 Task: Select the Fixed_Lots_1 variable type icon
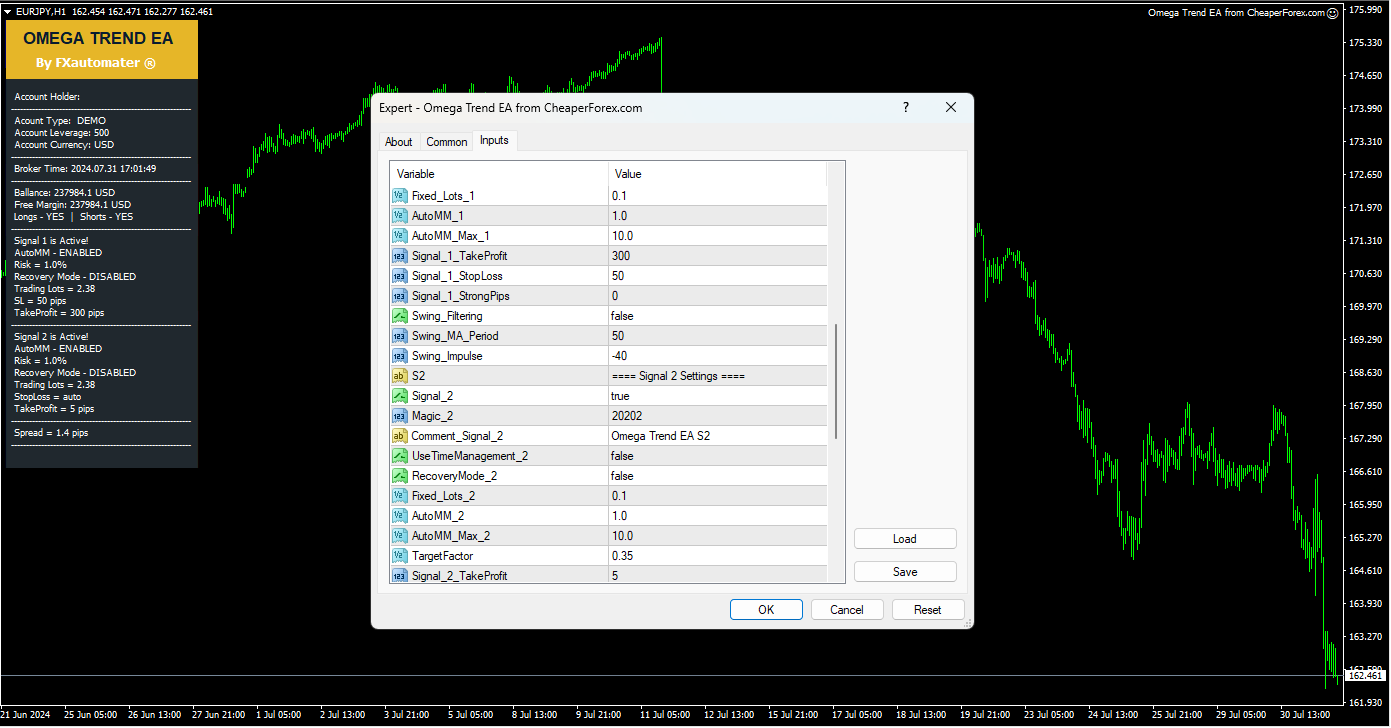pos(399,196)
